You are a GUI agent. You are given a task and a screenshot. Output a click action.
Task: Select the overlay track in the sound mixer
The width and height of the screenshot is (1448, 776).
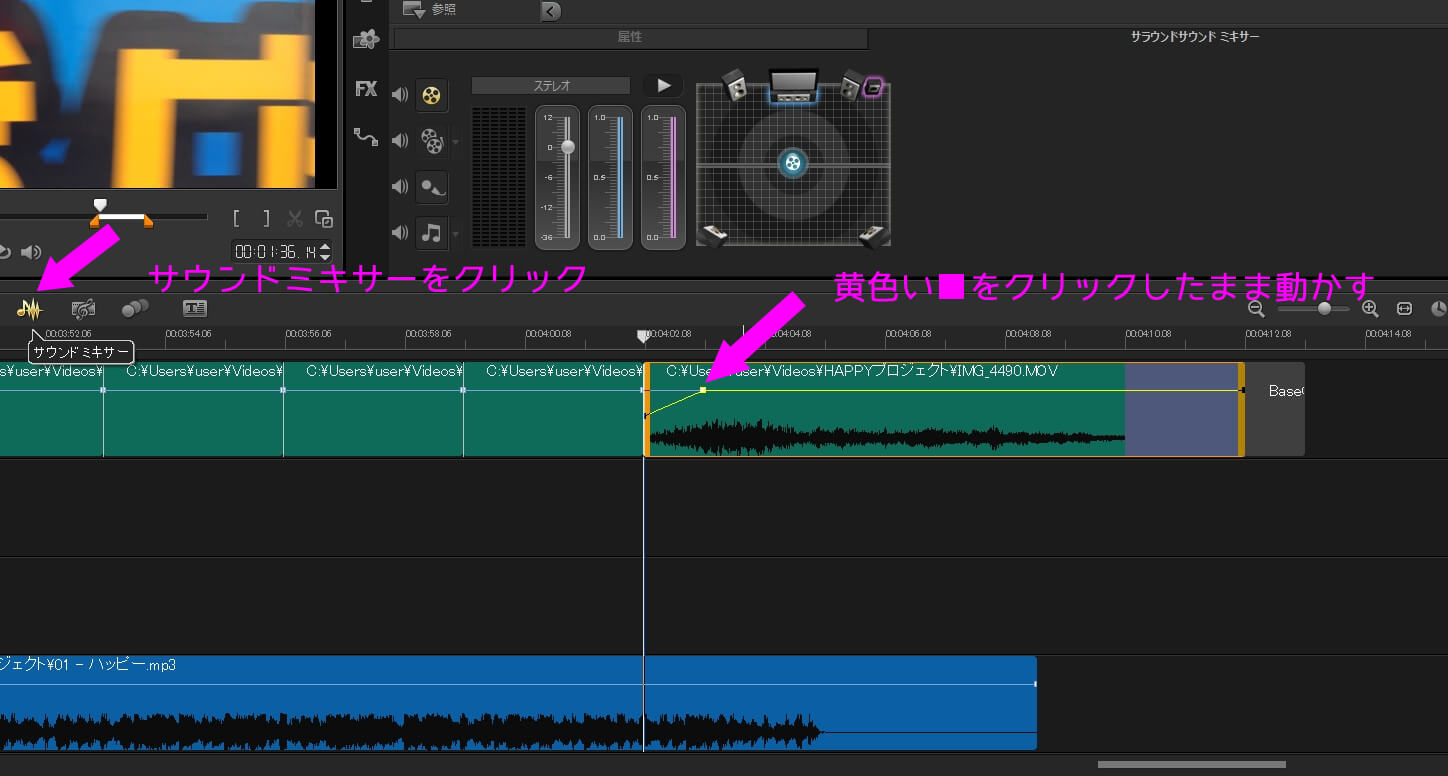[431, 141]
